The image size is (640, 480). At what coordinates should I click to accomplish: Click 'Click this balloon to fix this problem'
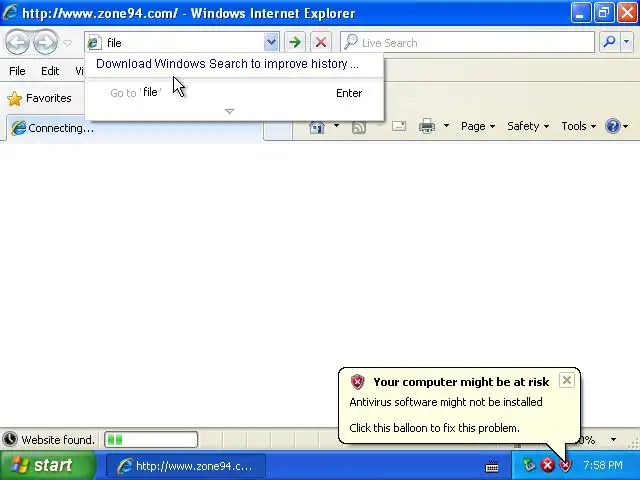[434, 428]
